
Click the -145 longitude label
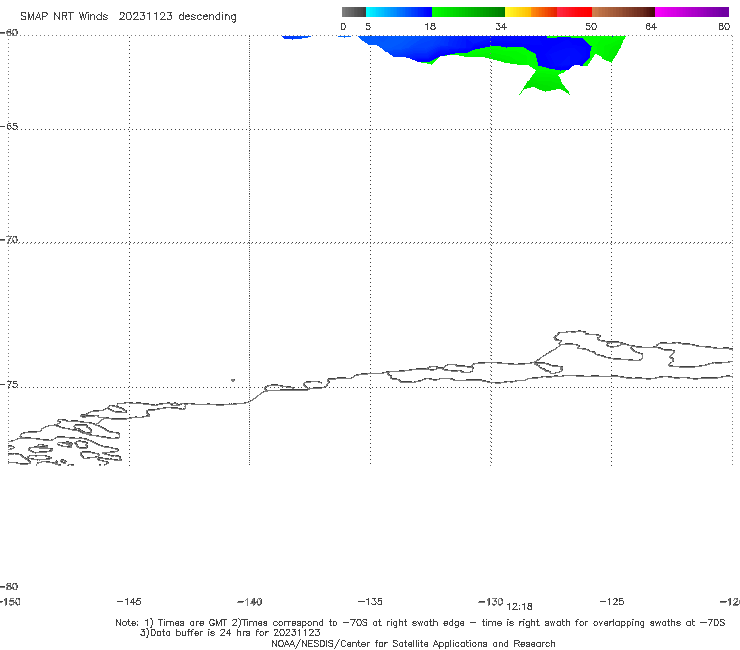pyautogui.click(x=128, y=601)
